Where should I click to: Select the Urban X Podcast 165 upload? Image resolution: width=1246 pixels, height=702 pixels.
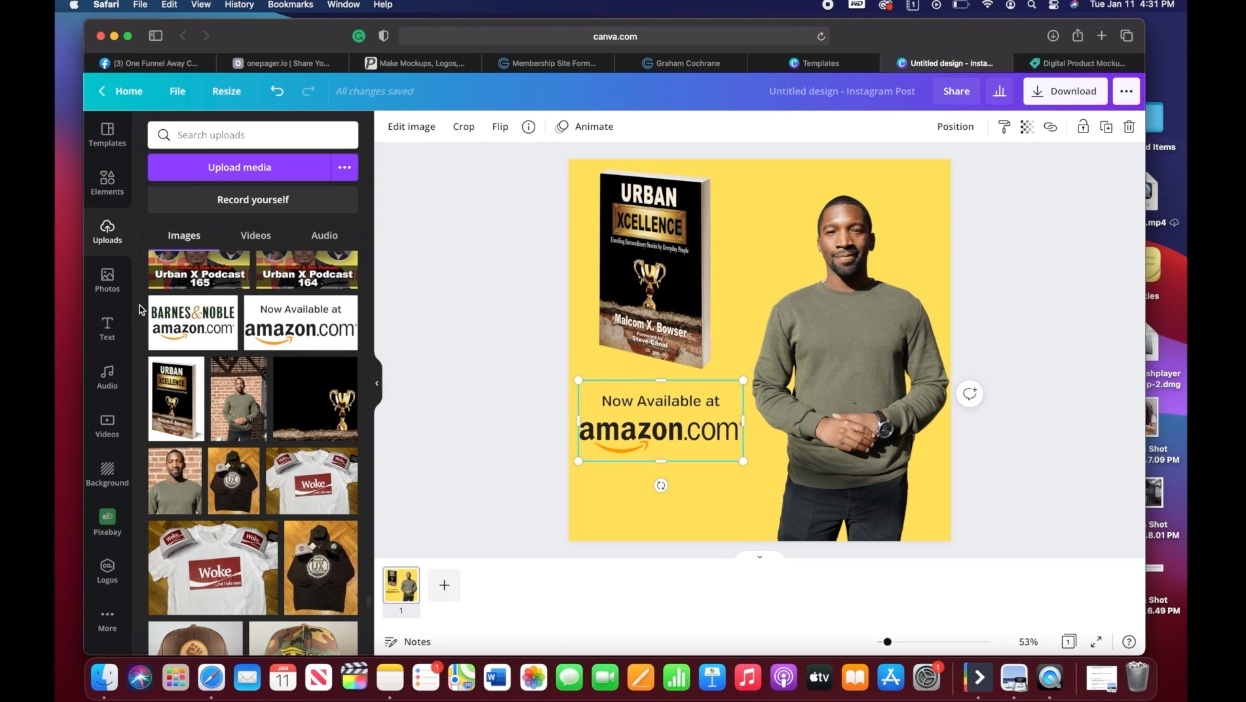[x=199, y=270]
